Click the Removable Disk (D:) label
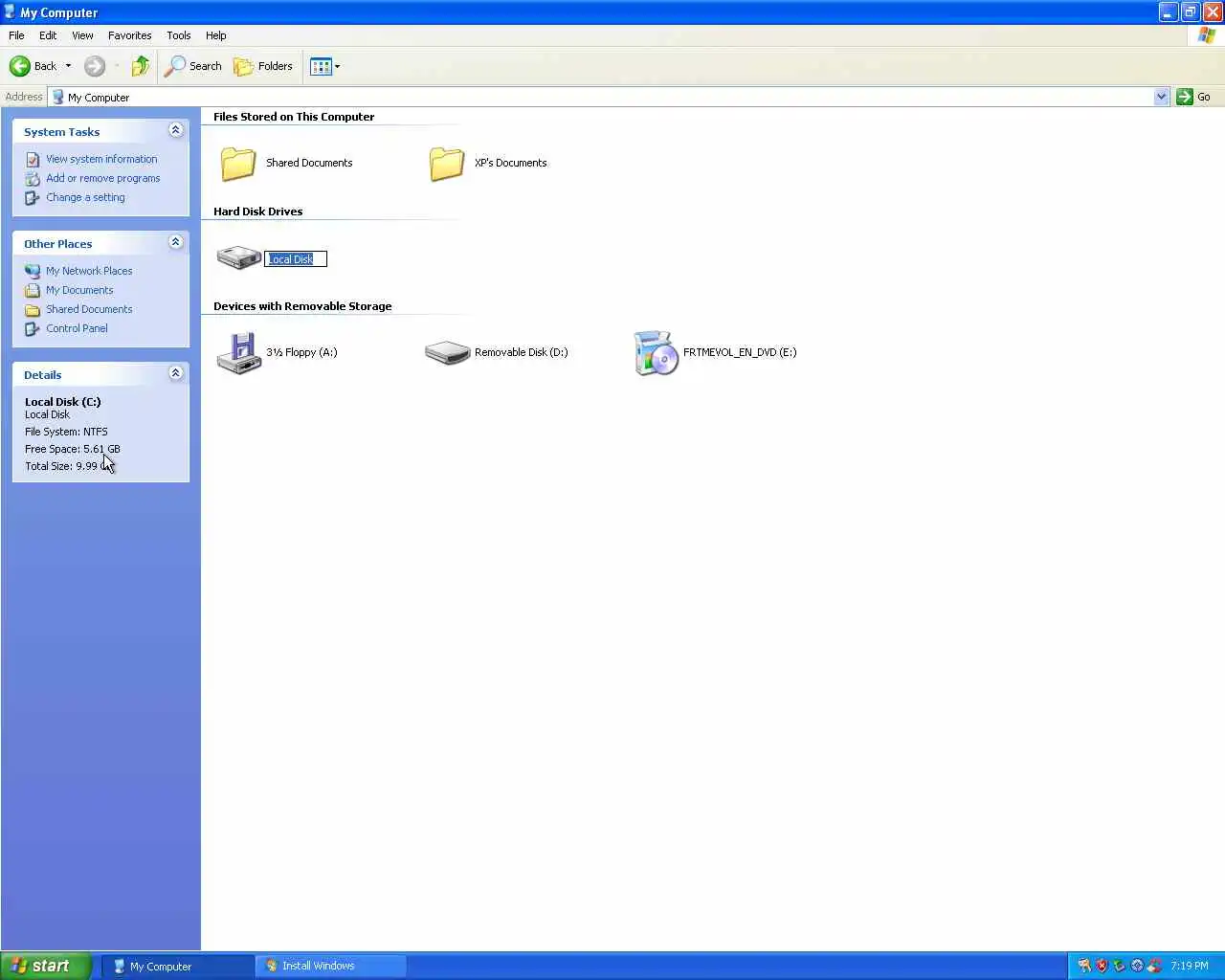 coord(522,352)
